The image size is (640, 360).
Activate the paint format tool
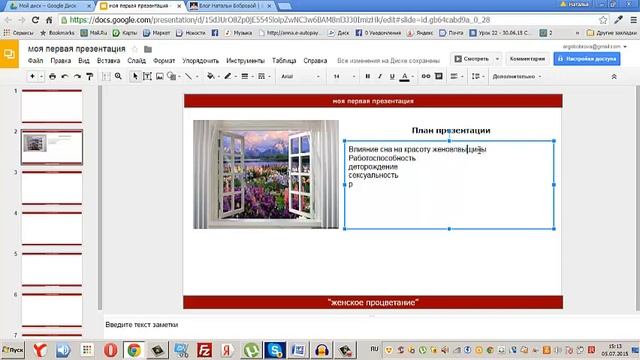pos(89,76)
